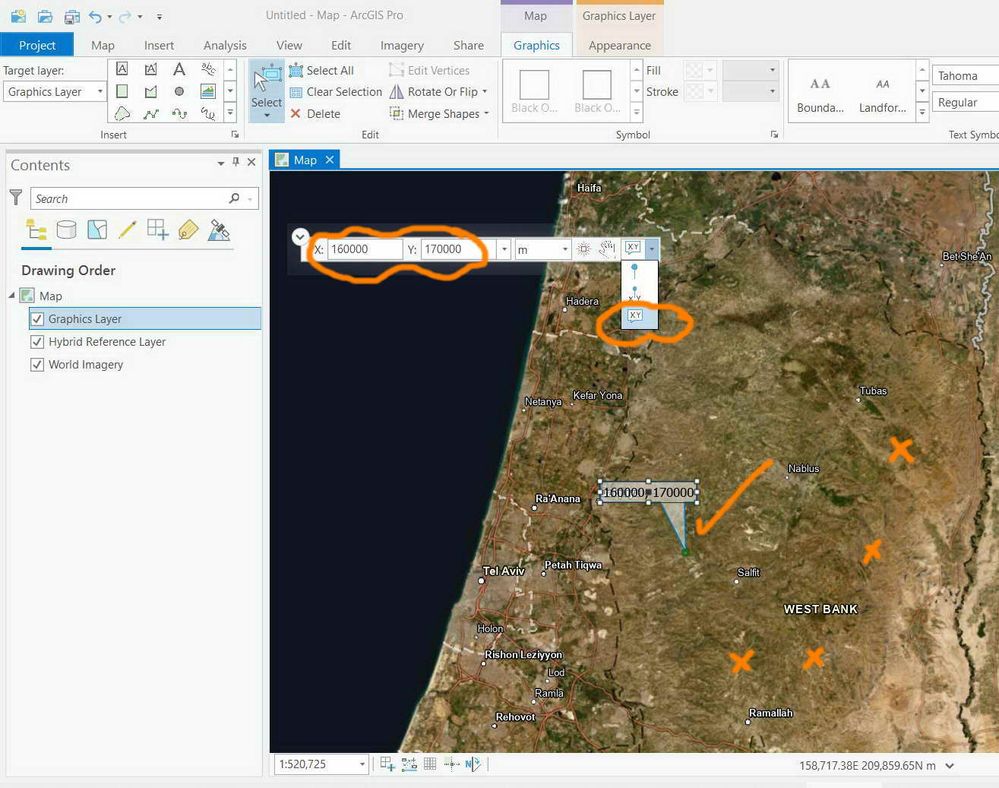Toggle World Imagery layer checkbox

click(38, 364)
